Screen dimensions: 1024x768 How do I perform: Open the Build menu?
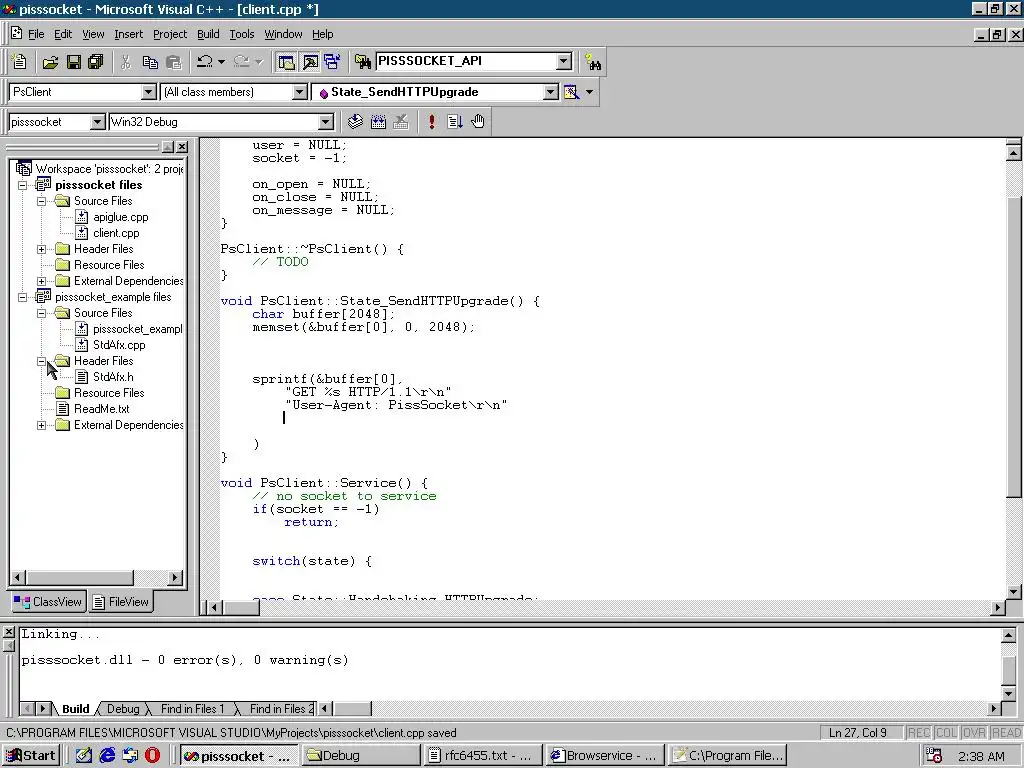(x=208, y=34)
